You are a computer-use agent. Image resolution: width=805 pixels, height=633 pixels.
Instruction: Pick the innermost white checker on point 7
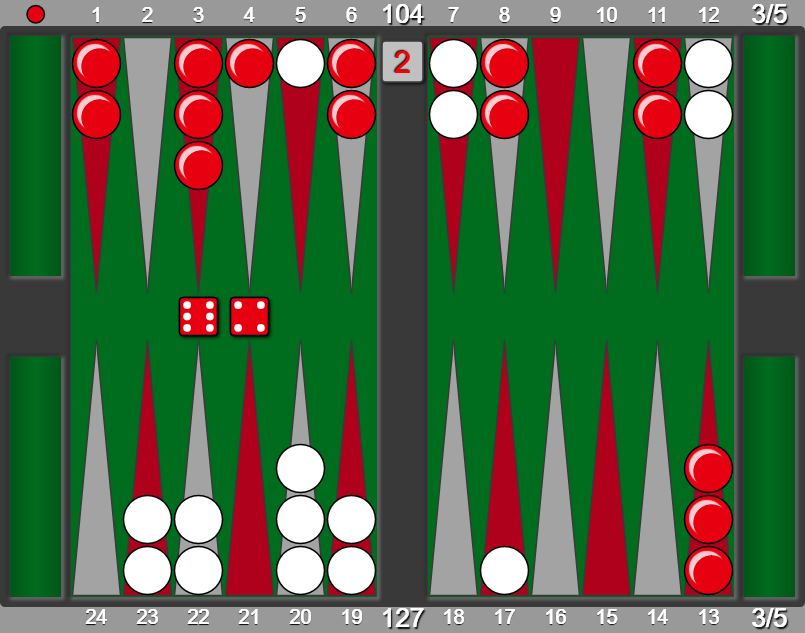click(453, 114)
